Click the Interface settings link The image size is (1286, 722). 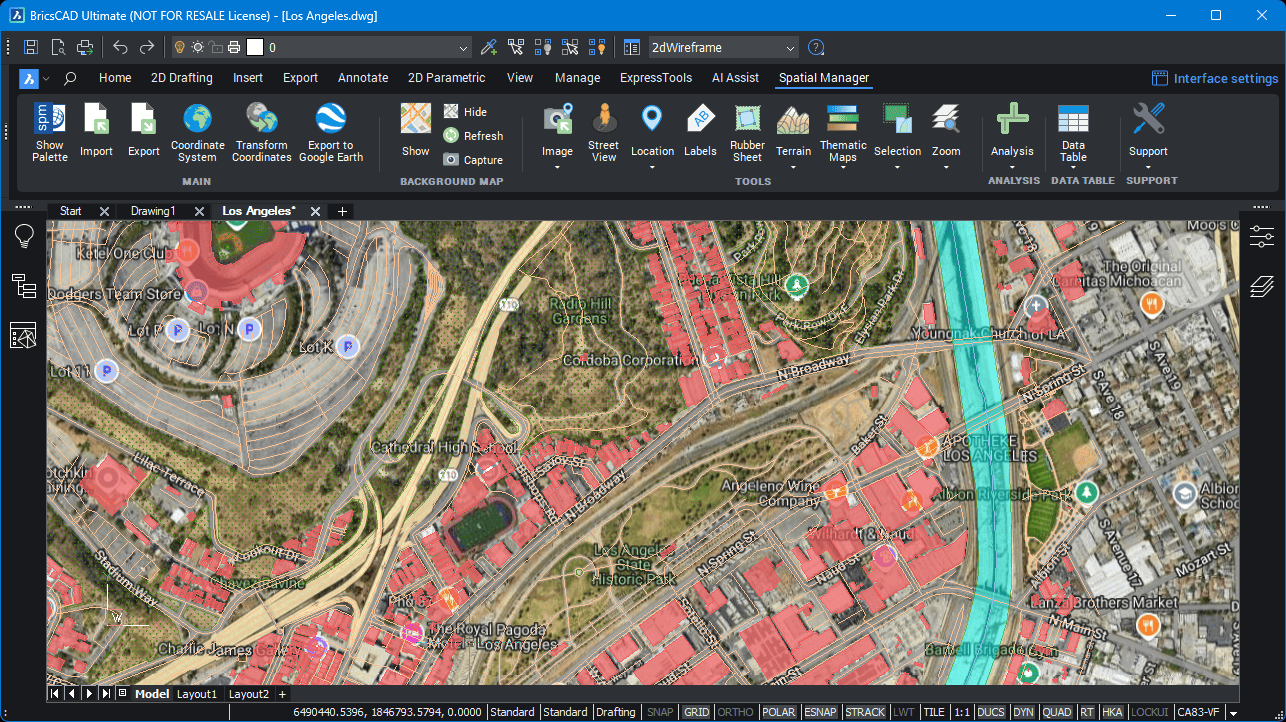coord(1215,79)
